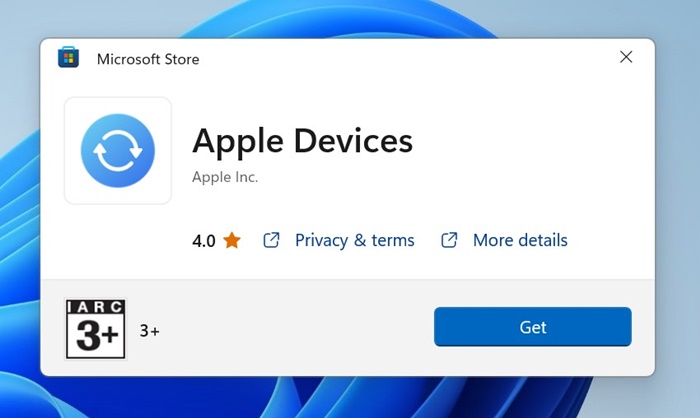The height and width of the screenshot is (418, 700).
Task: Click blank area right of More details
Action: pyautogui.click(x=612, y=240)
